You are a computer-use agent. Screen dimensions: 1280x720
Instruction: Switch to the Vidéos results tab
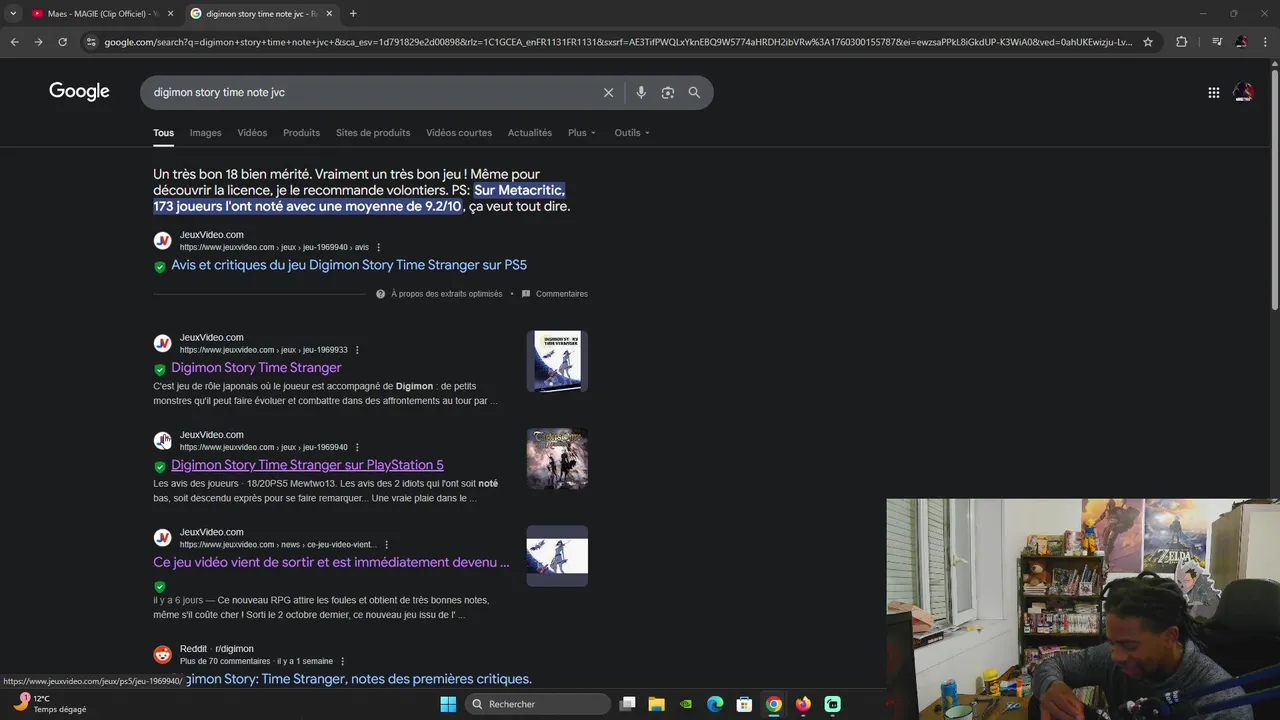tap(252, 133)
